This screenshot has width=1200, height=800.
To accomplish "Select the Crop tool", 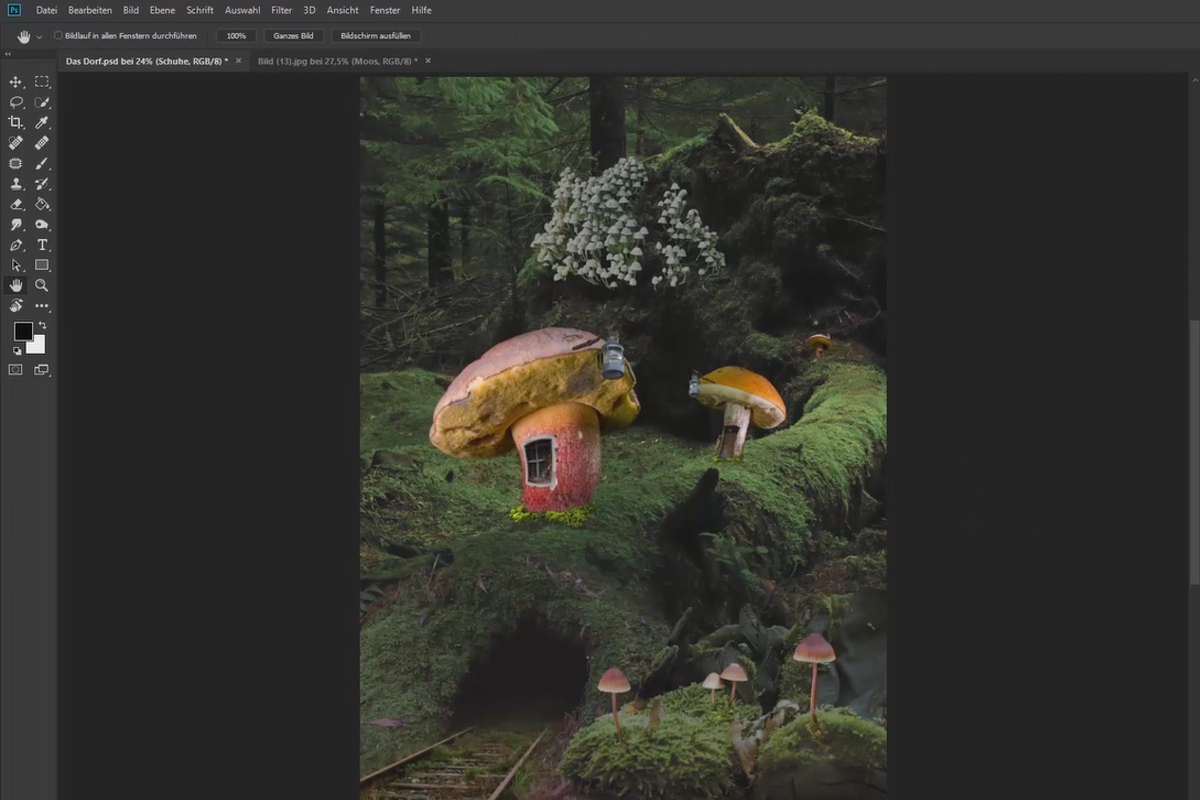I will tap(16, 122).
